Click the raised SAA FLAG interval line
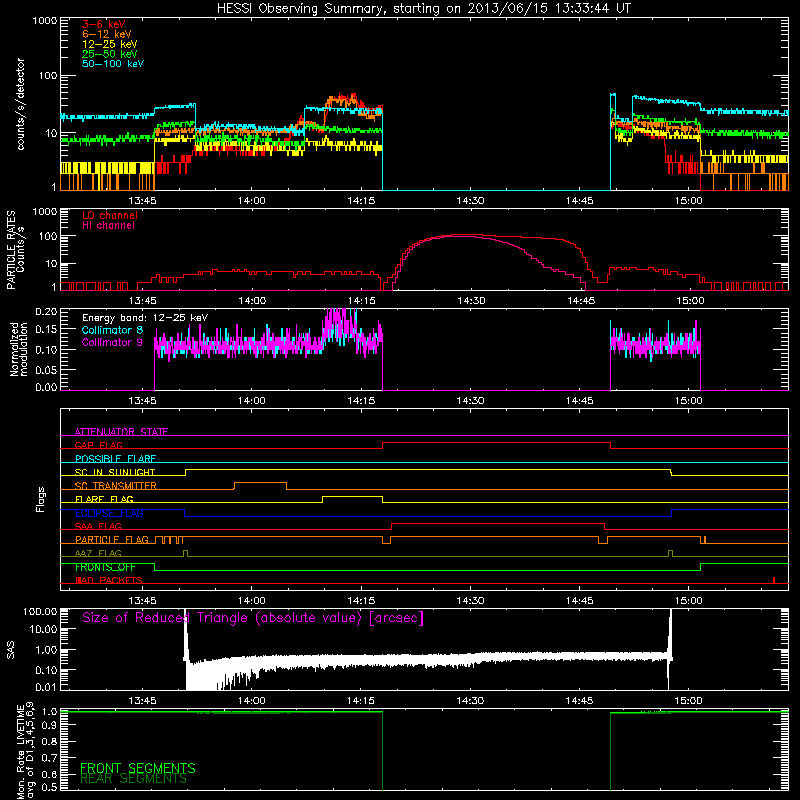 point(498,524)
